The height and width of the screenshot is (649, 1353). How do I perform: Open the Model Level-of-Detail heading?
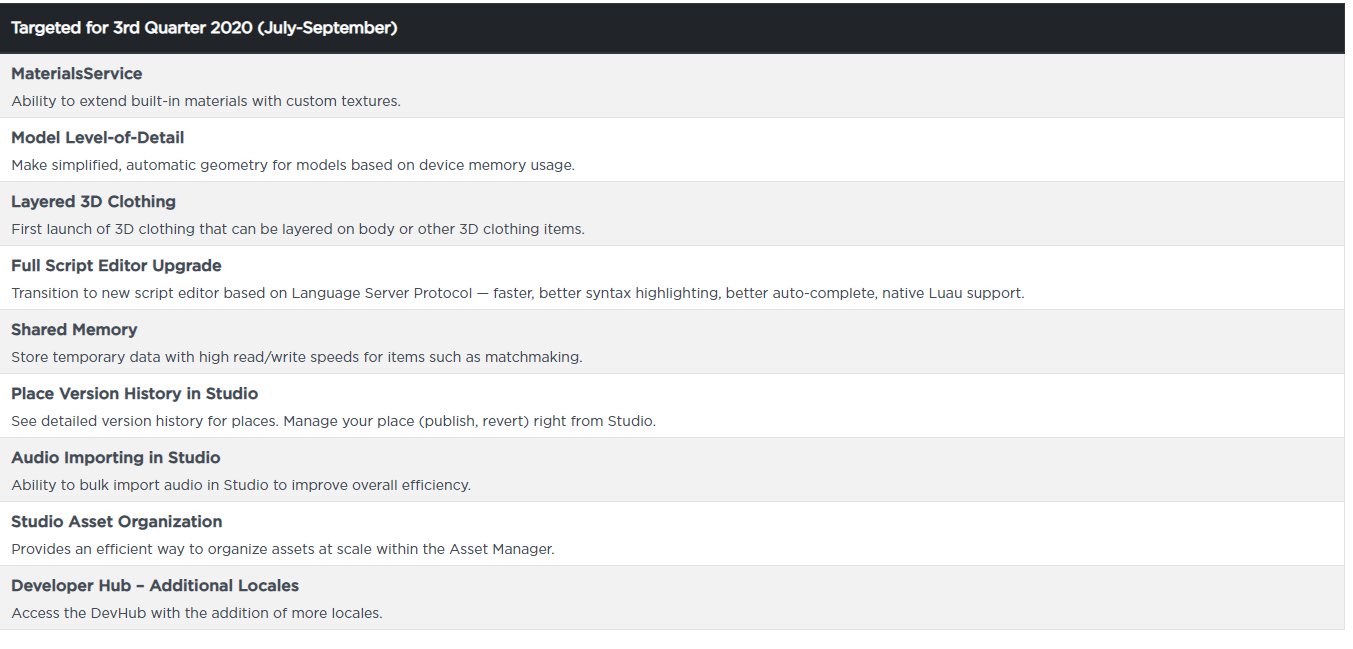(98, 138)
